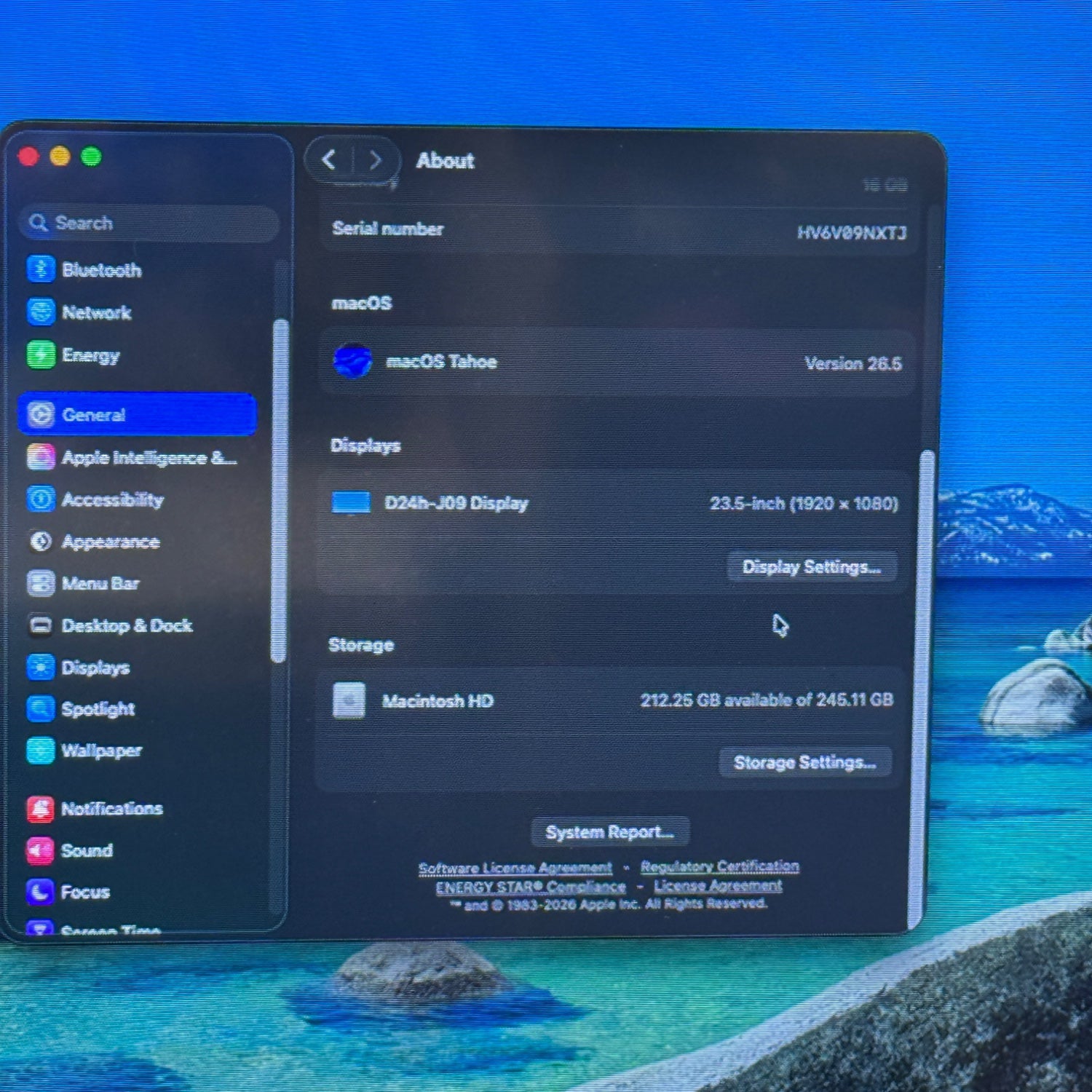Click the Menu Bar icon

coord(41,583)
